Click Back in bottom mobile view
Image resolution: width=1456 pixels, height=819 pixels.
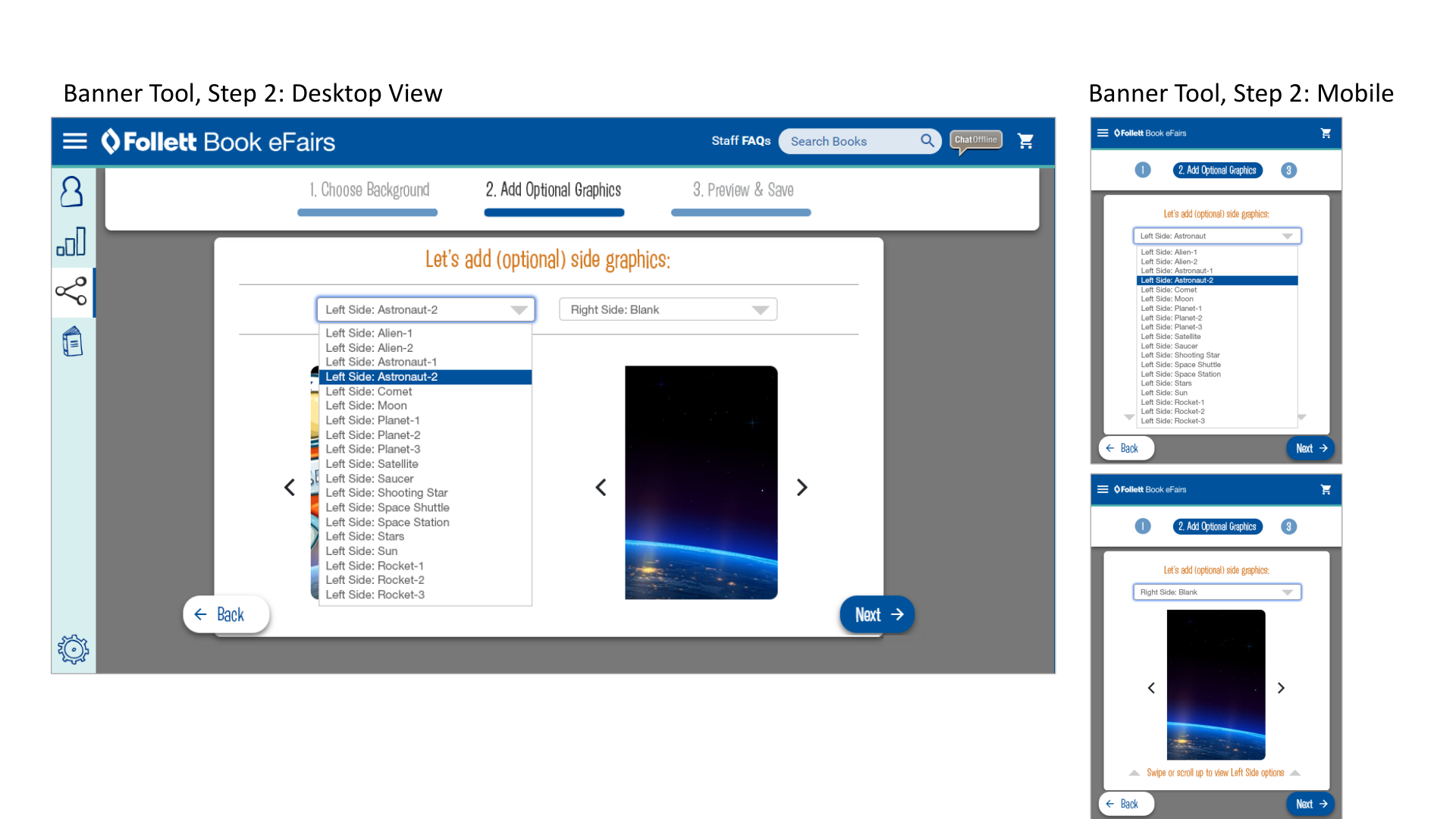click(1127, 804)
